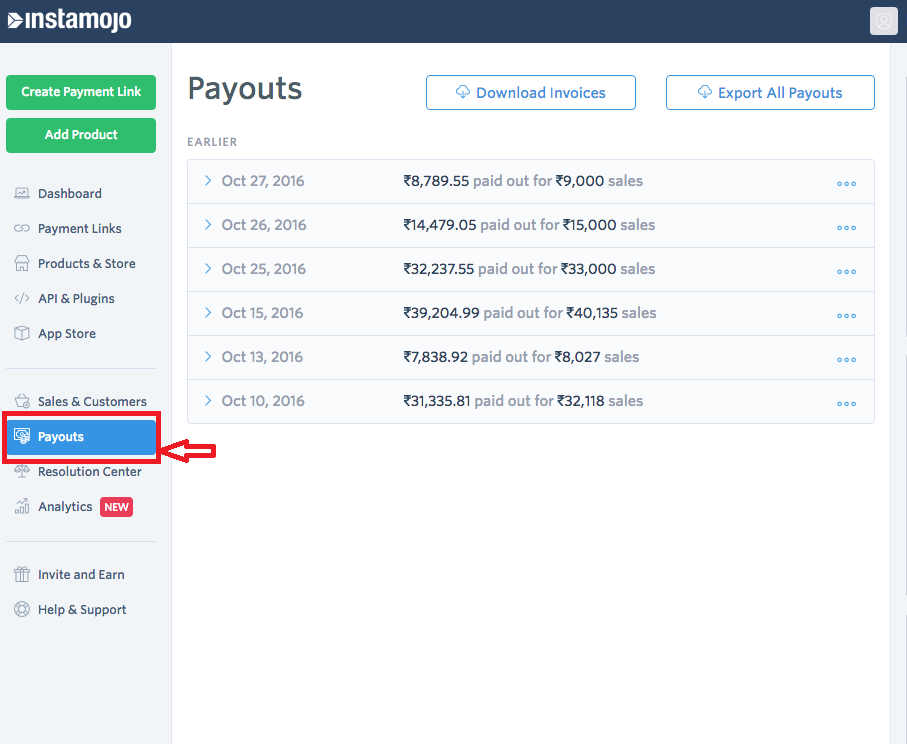This screenshot has height=744, width=907.
Task: Open more options for Oct 15, 2016 payout
Action: 846,315
